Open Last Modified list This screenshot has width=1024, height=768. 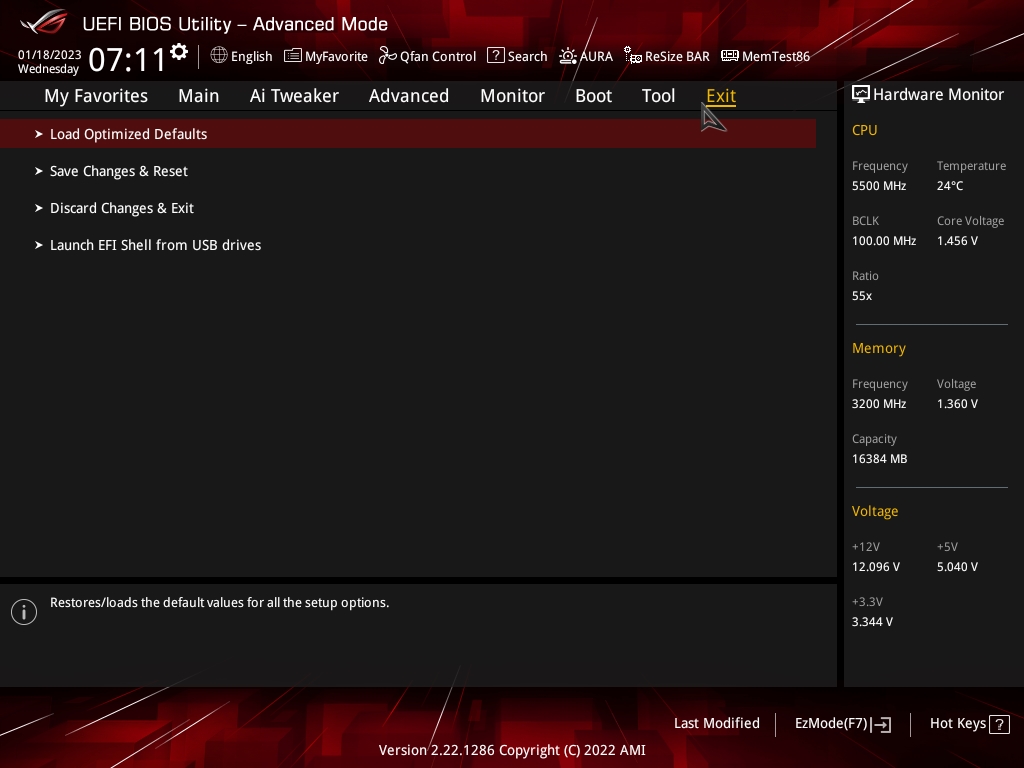pyautogui.click(x=716, y=724)
